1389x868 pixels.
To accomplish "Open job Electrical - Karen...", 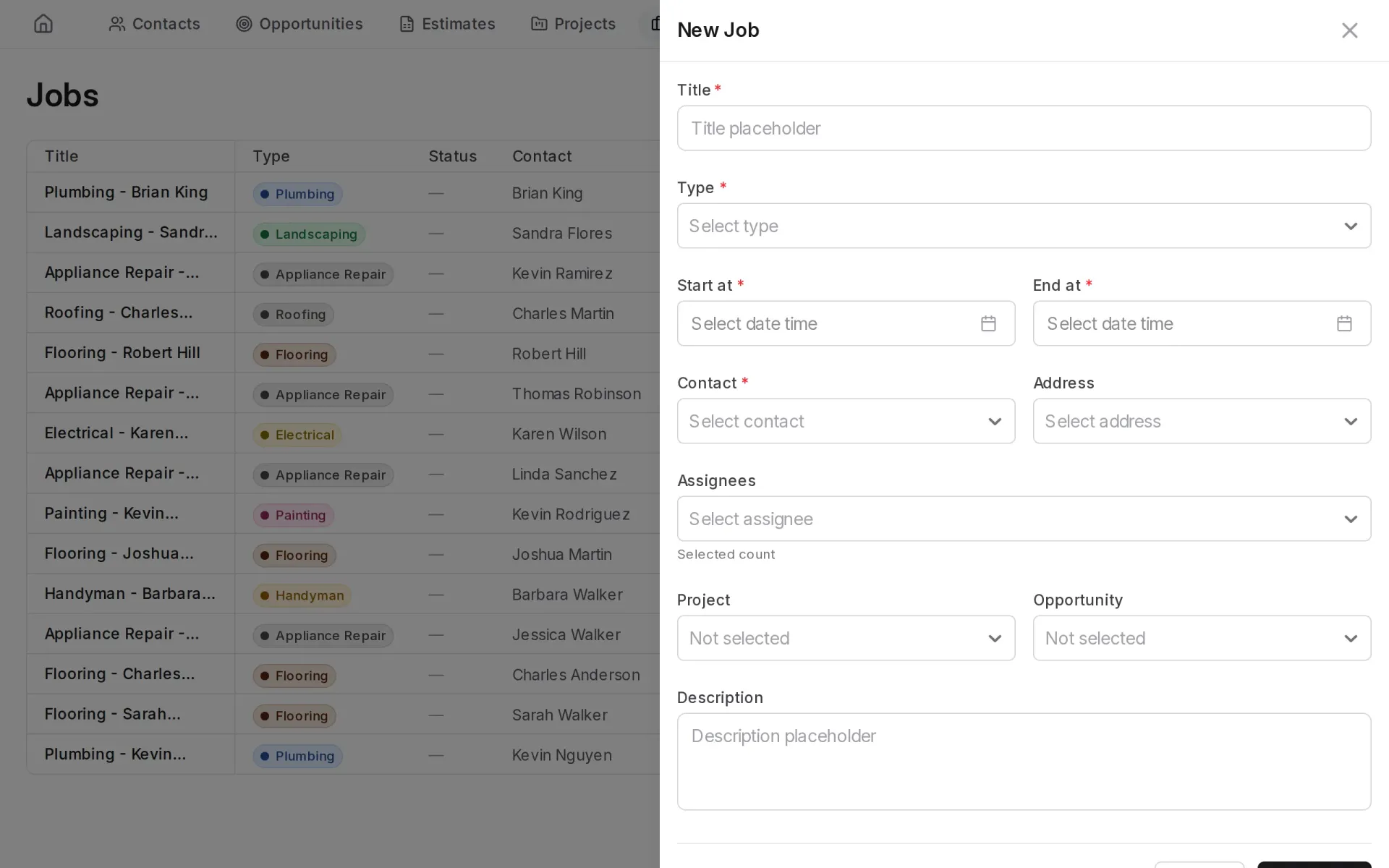I will tap(116, 433).
